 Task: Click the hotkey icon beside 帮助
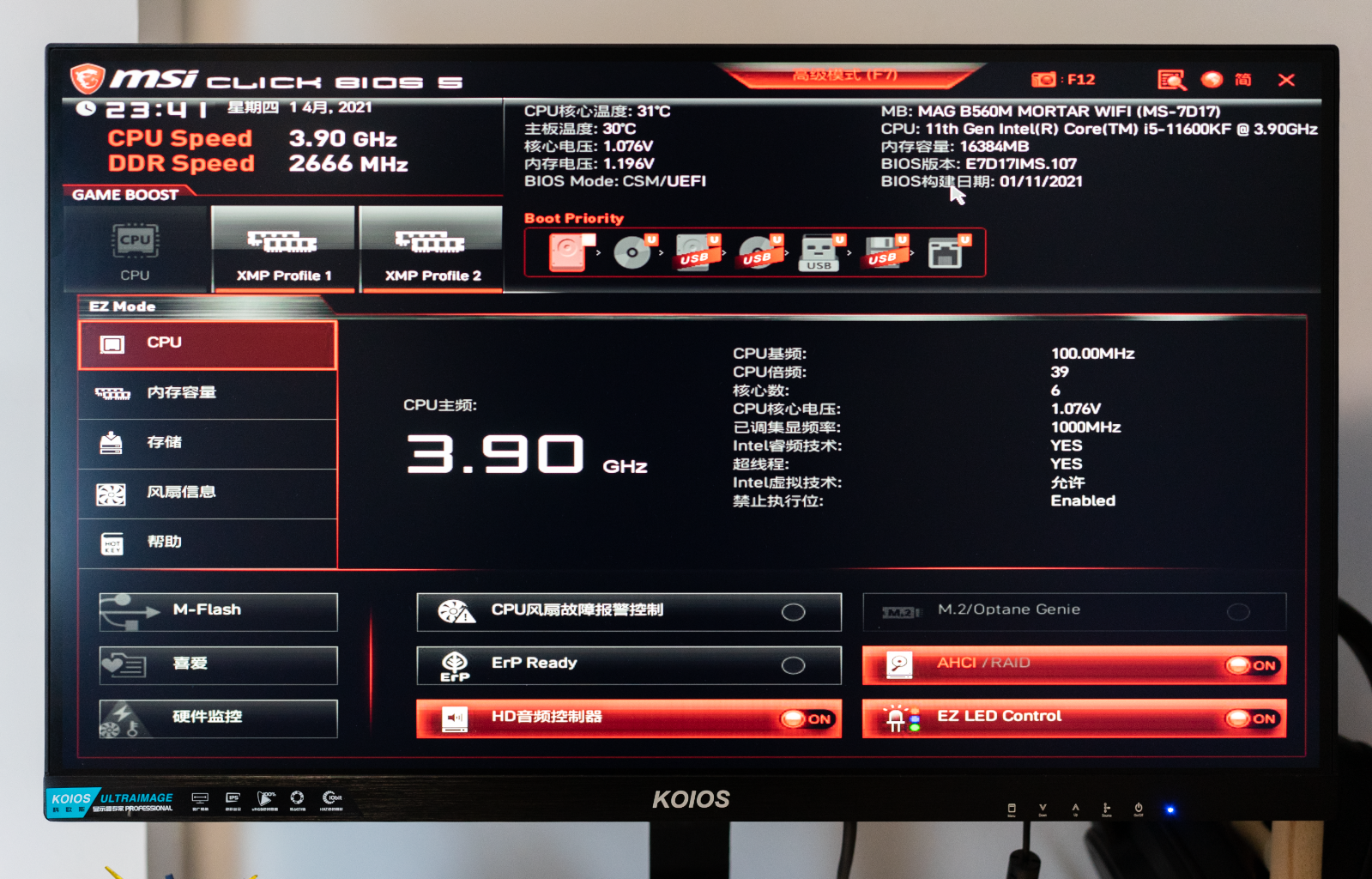[112, 544]
